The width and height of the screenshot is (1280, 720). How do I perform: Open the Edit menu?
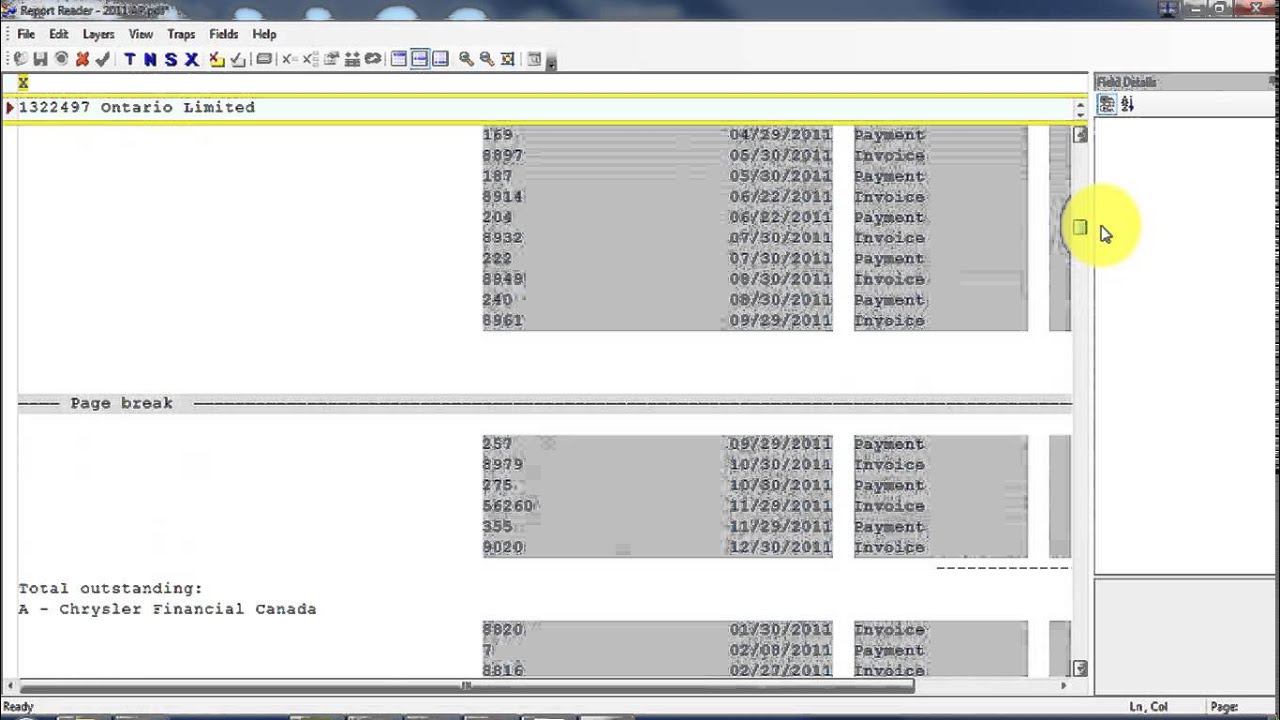coord(59,34)
